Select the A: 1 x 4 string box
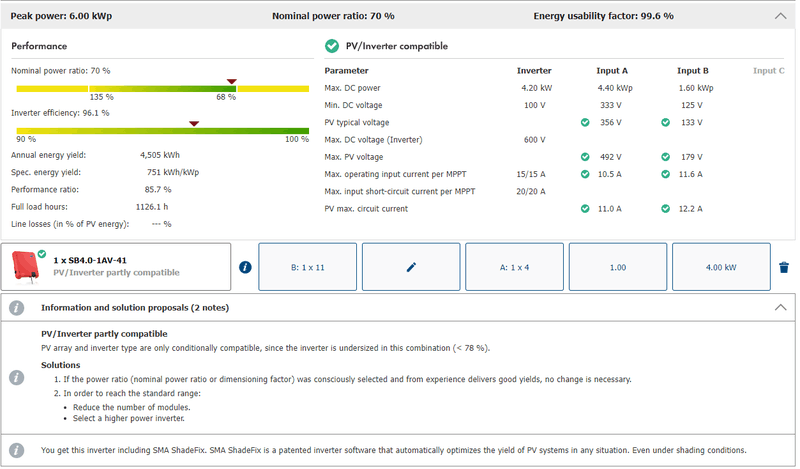 click(514, 267)
